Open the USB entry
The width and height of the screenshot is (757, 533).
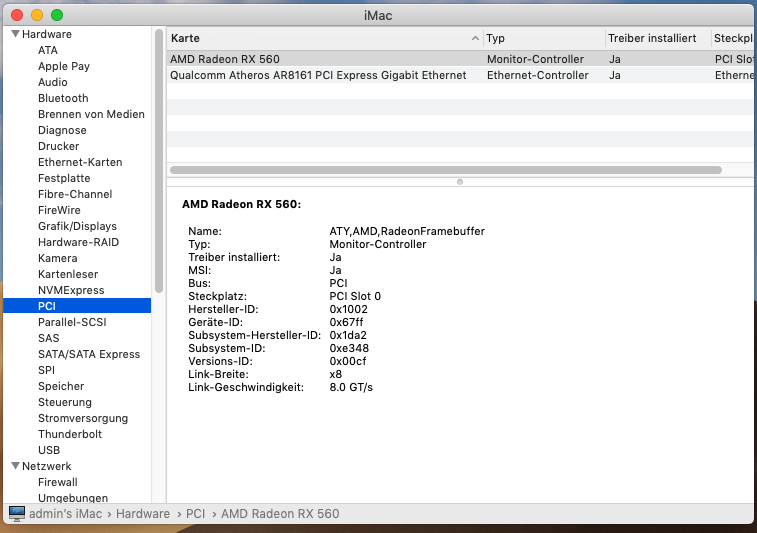coord(49,450)
